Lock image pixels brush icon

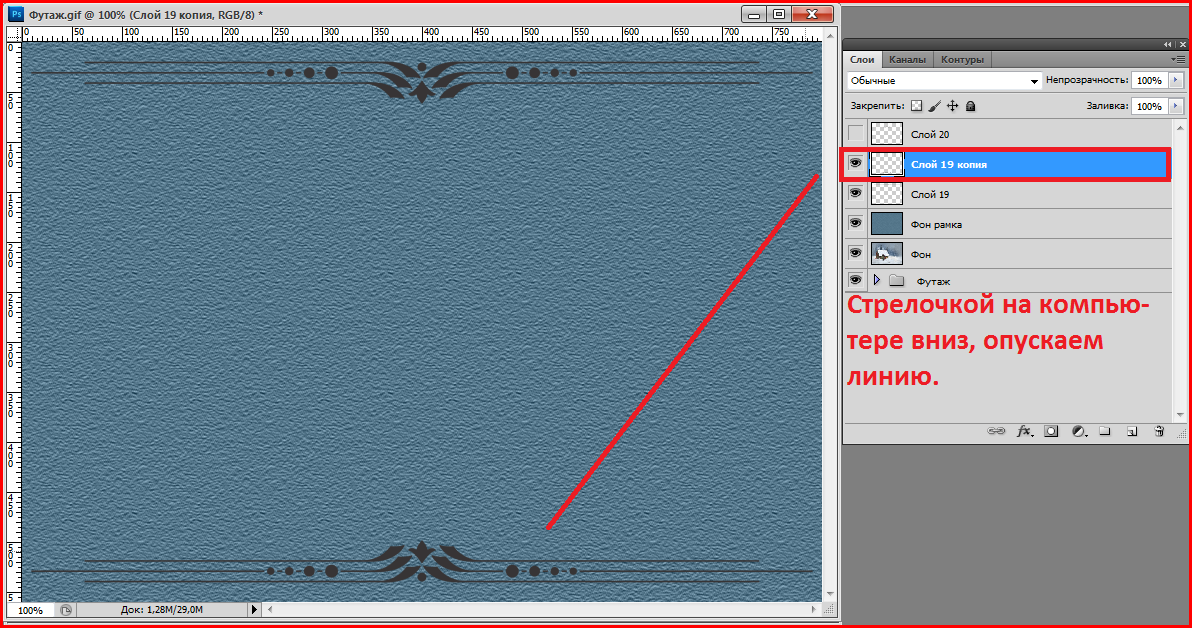click(934, 106)
